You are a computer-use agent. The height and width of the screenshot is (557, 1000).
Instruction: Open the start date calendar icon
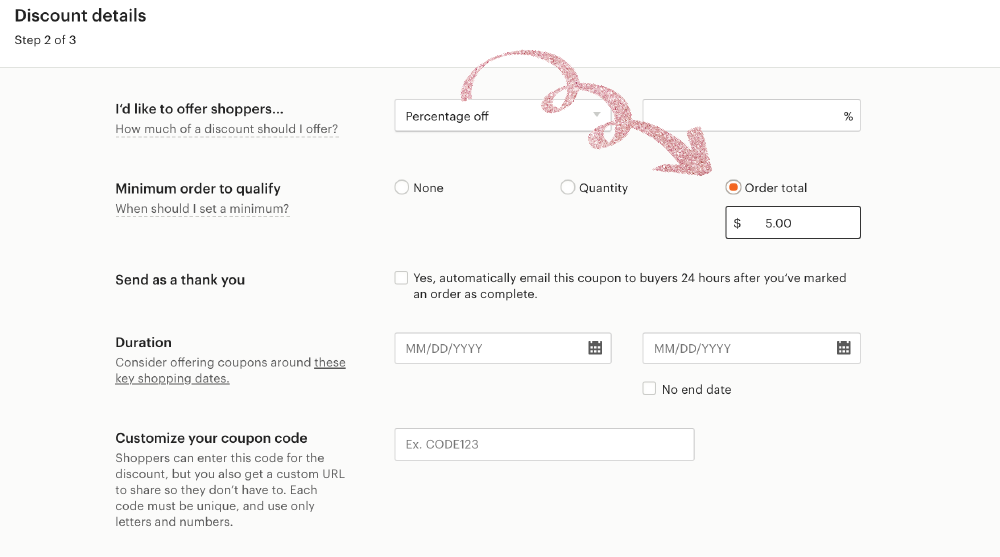pos(595,348)
